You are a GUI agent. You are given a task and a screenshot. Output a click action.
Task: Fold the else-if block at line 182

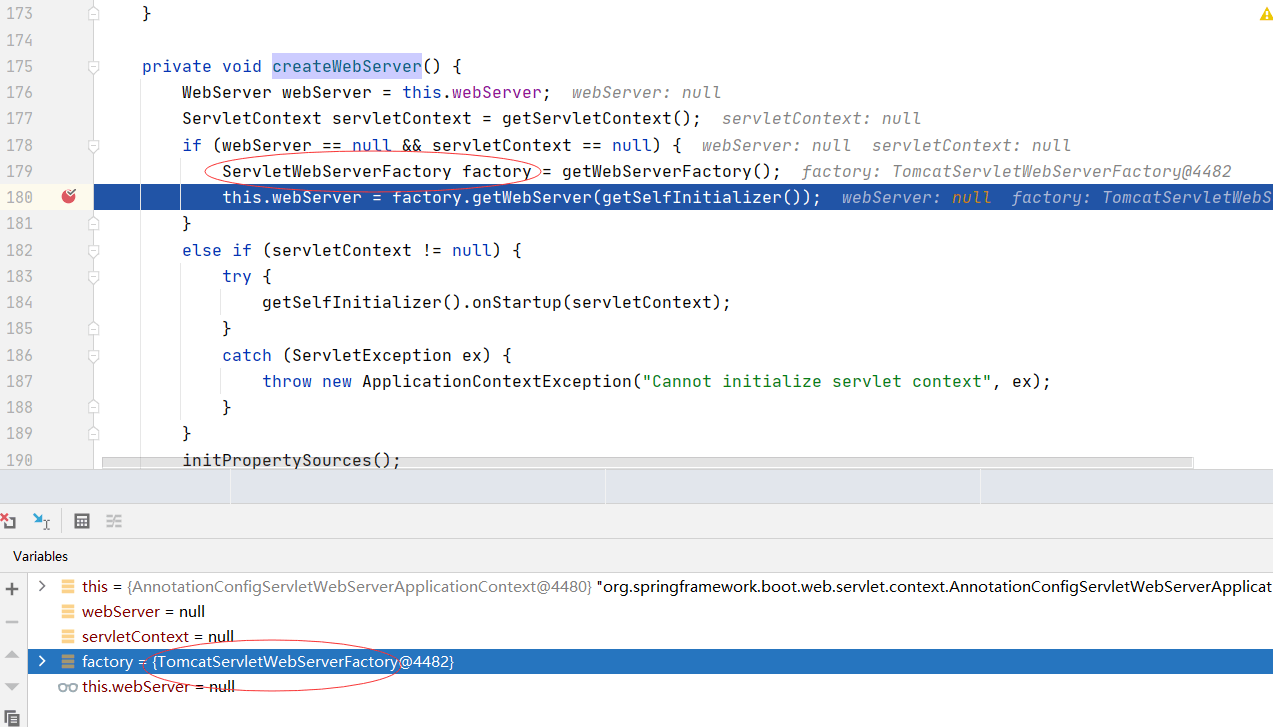click(x=93, y=250)
